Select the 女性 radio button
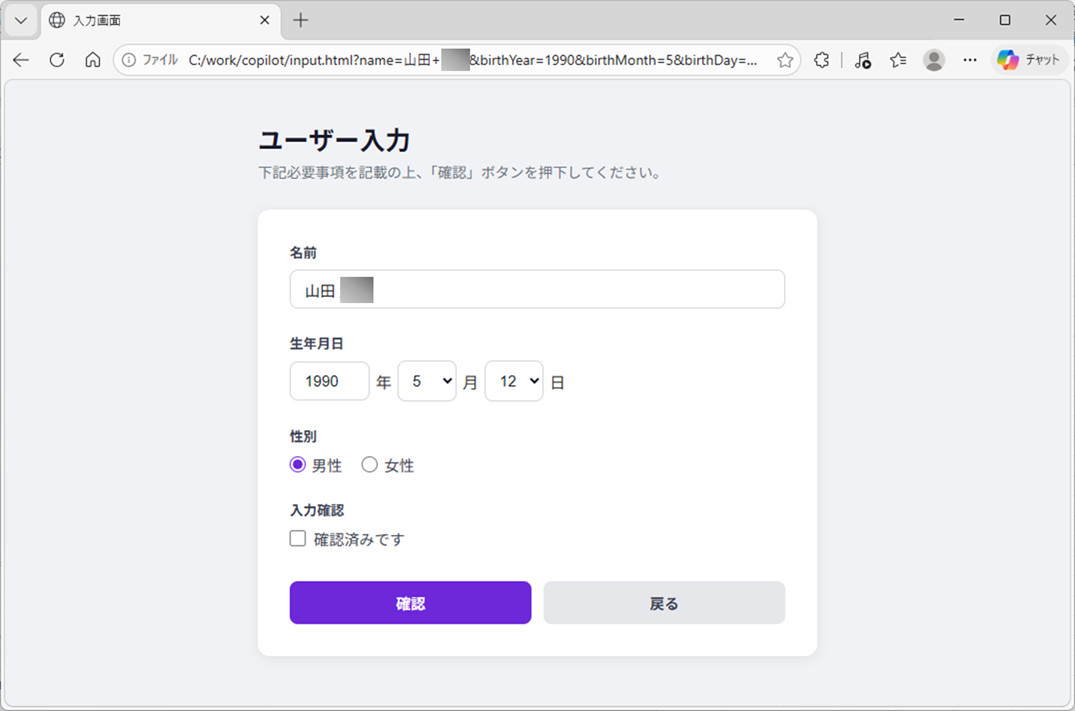The width and height of the screenshot is (1075, 711). click(370, 465)
